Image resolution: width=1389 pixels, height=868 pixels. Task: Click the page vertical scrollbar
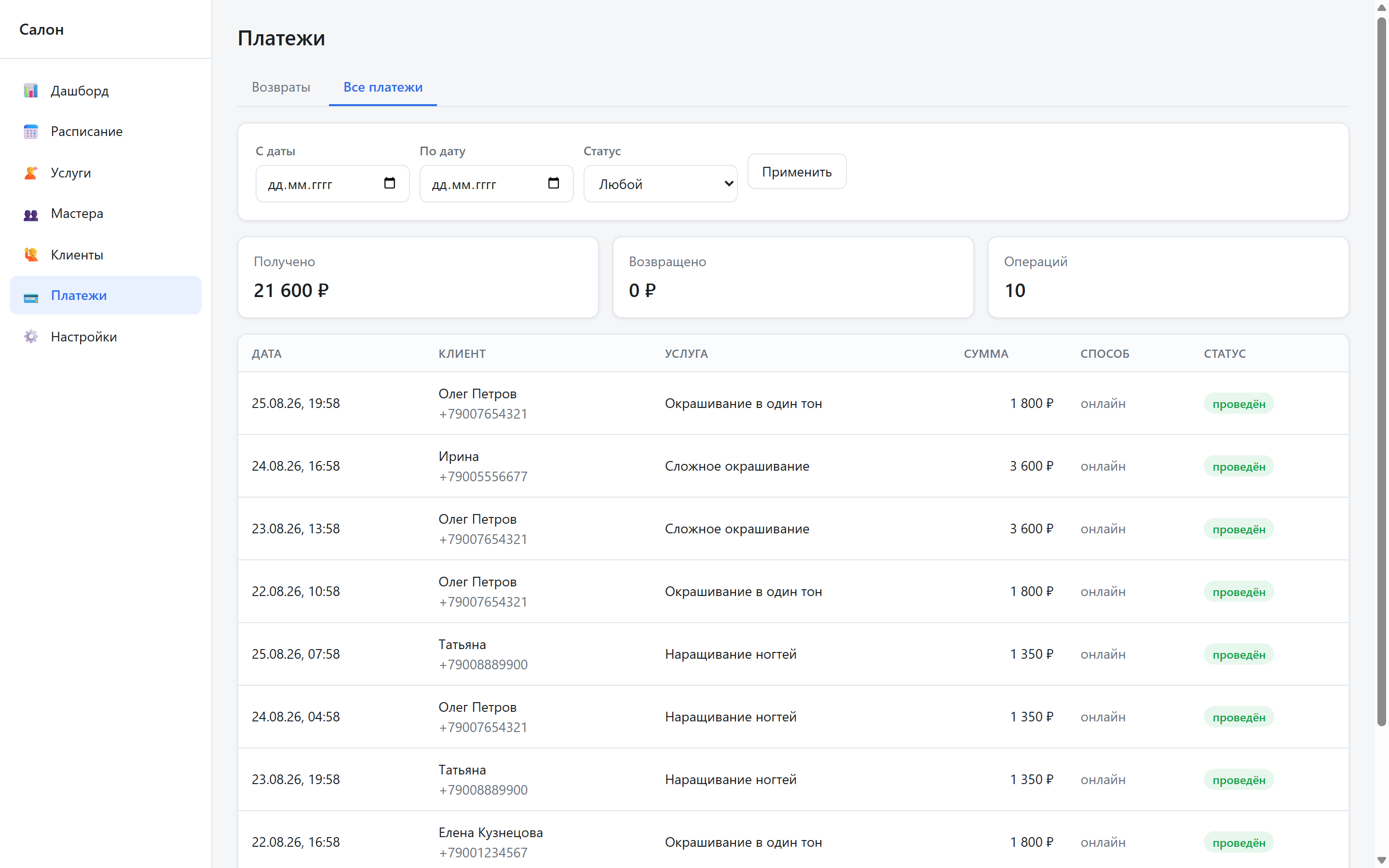[1382, 372]
